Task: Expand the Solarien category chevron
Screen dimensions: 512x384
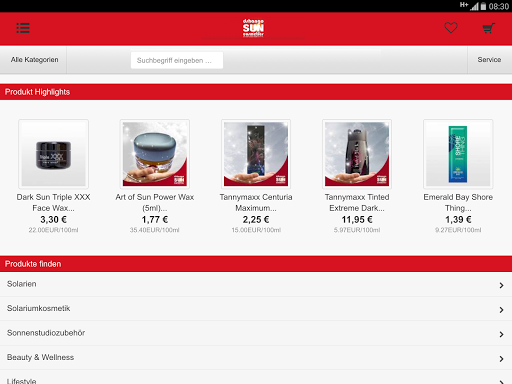Action: [501, 285]
